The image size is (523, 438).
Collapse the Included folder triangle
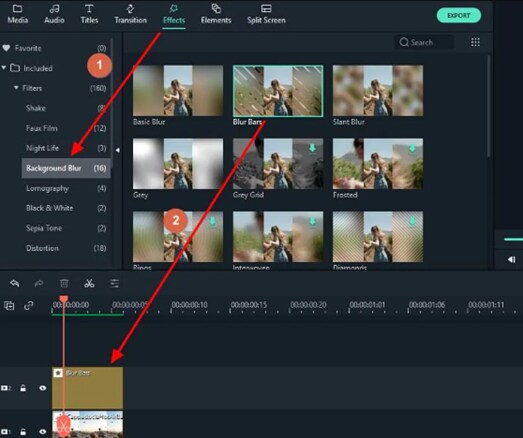[x=4, y=68]
